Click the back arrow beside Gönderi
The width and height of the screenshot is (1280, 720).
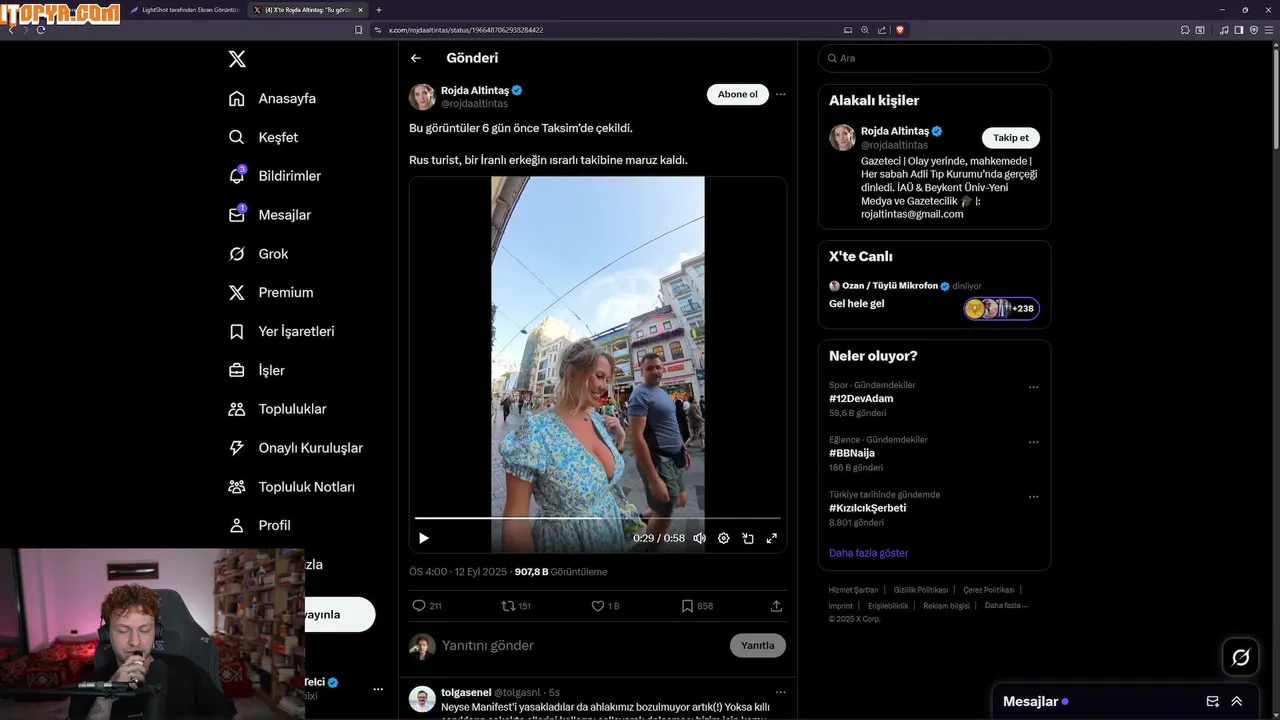[416, 58]
